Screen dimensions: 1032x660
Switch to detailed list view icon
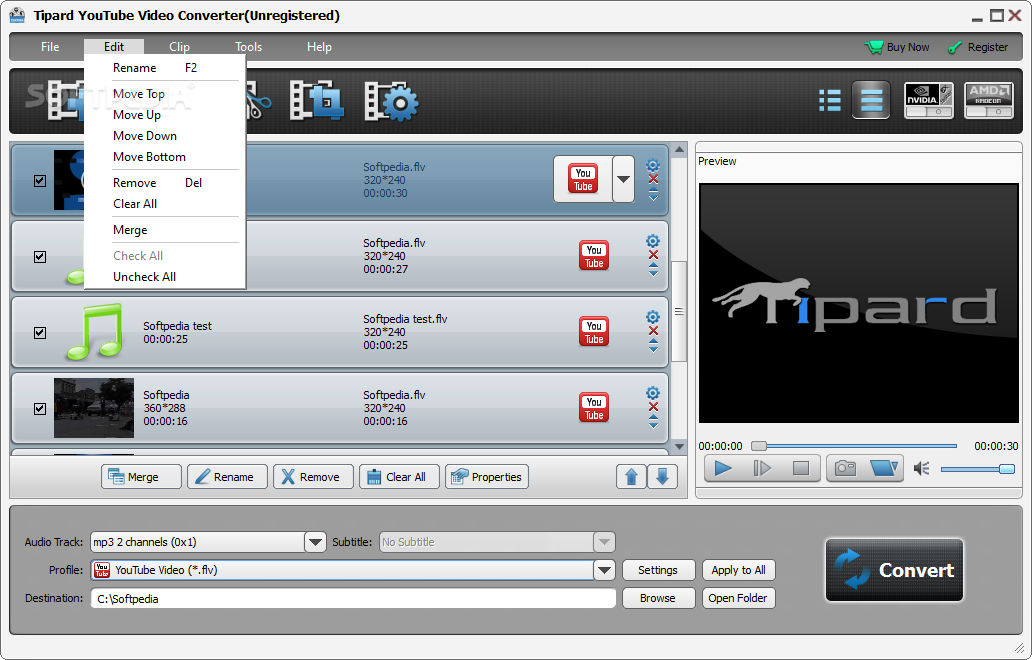830,101
